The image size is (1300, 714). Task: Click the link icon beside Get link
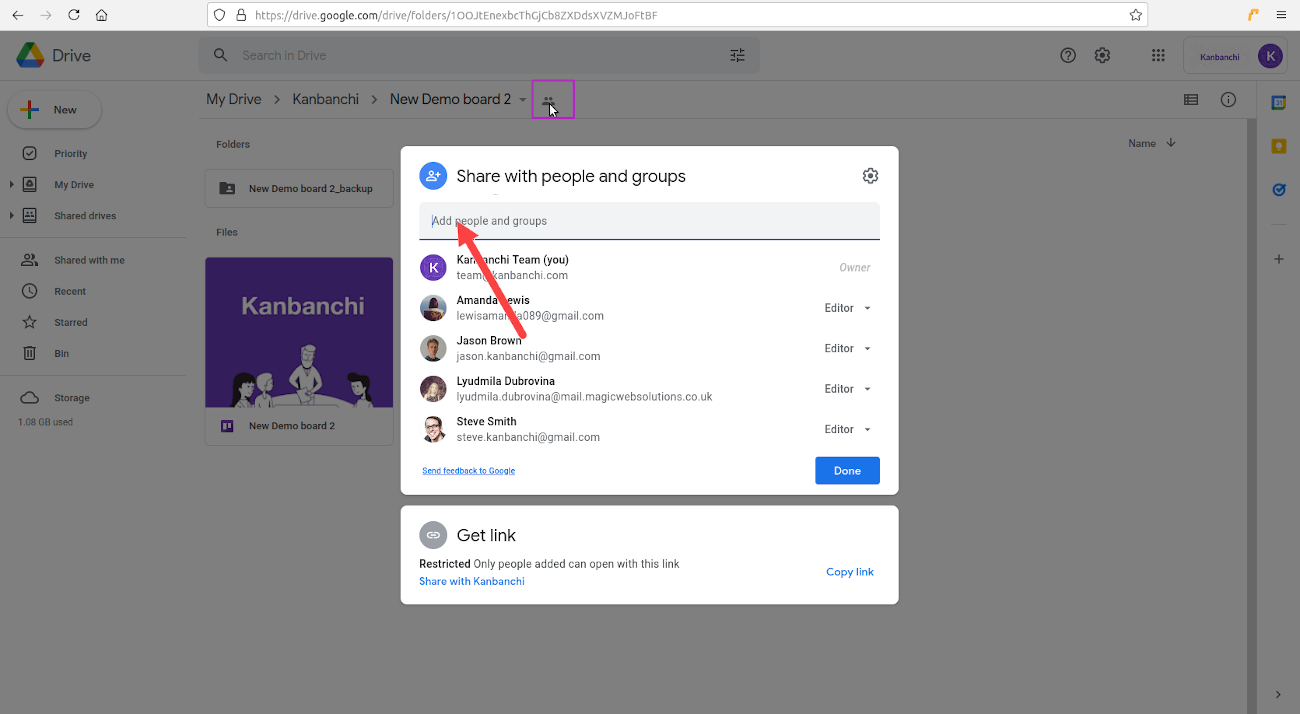(433, 535)
